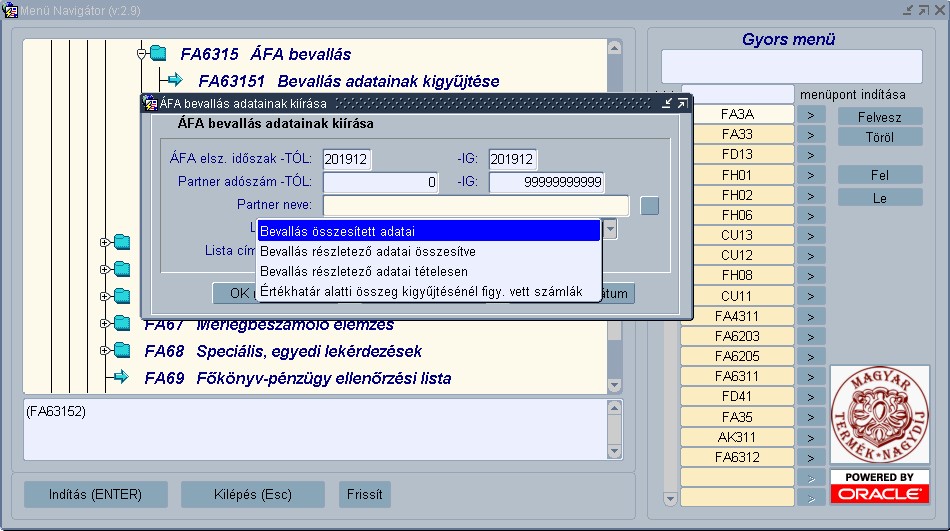Click the Partner neve input field

point(476,205)
